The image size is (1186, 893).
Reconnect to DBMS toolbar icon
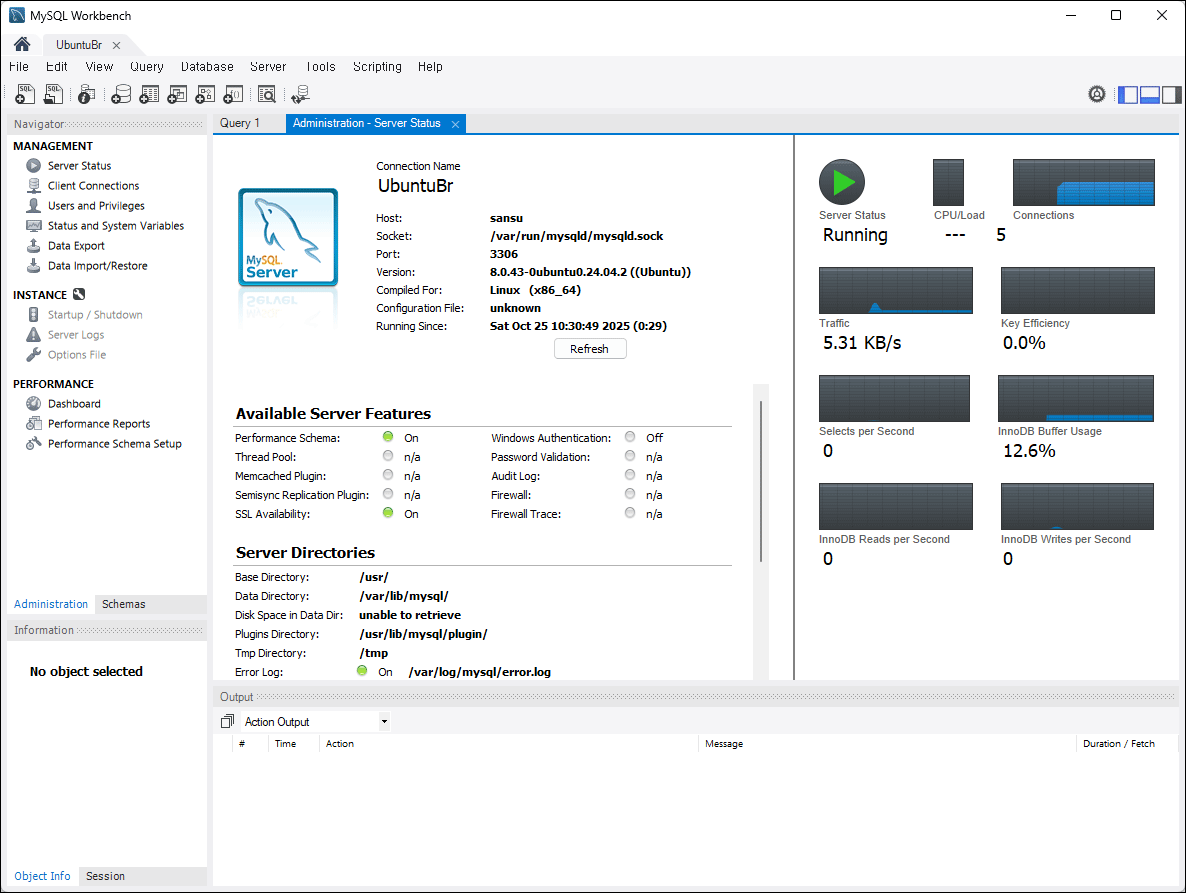tap(300, 94)
